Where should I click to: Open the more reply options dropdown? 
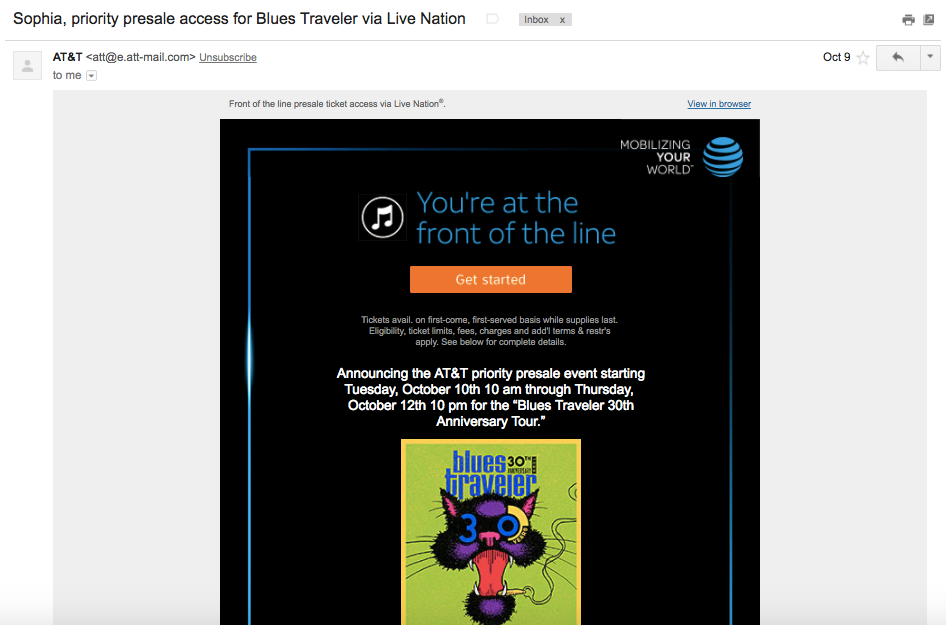tap(930, 58)
